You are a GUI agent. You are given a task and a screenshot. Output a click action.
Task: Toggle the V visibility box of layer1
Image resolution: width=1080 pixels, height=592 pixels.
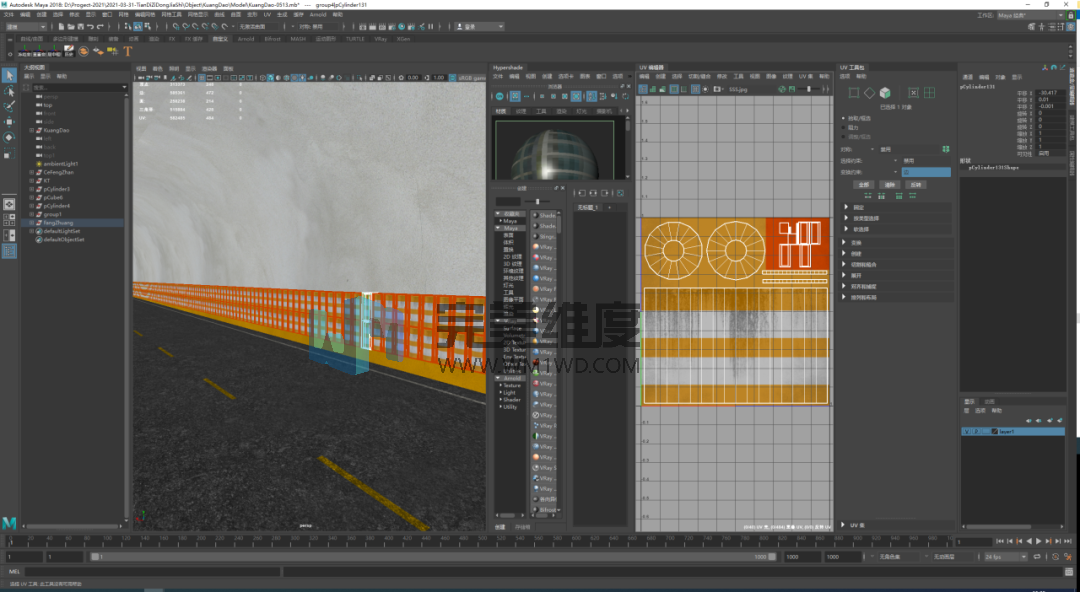tap(966, 431)
